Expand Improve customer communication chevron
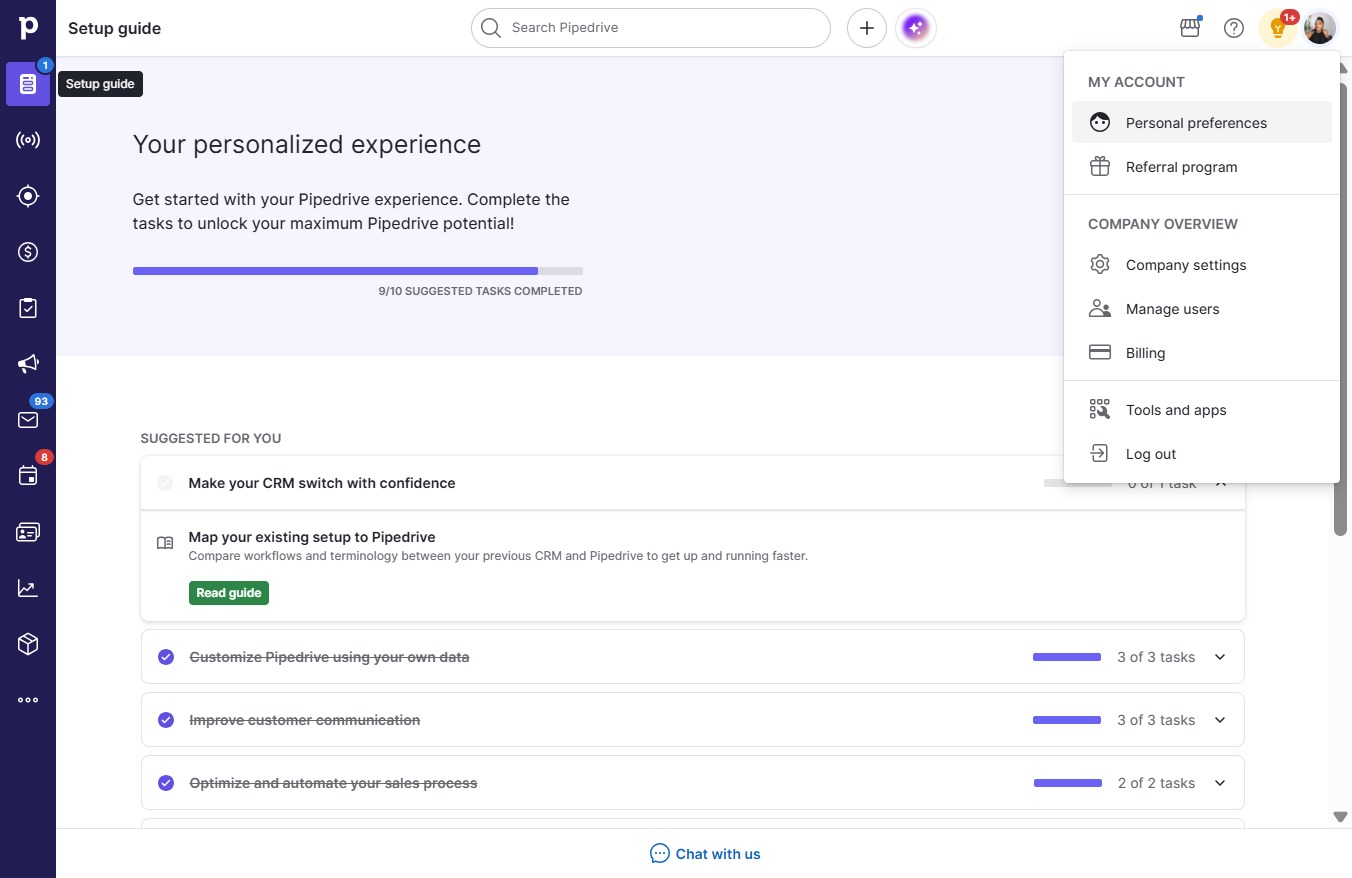This screenshot has width=1352, height=878. pyautogui.click(x=1220, y=720)
